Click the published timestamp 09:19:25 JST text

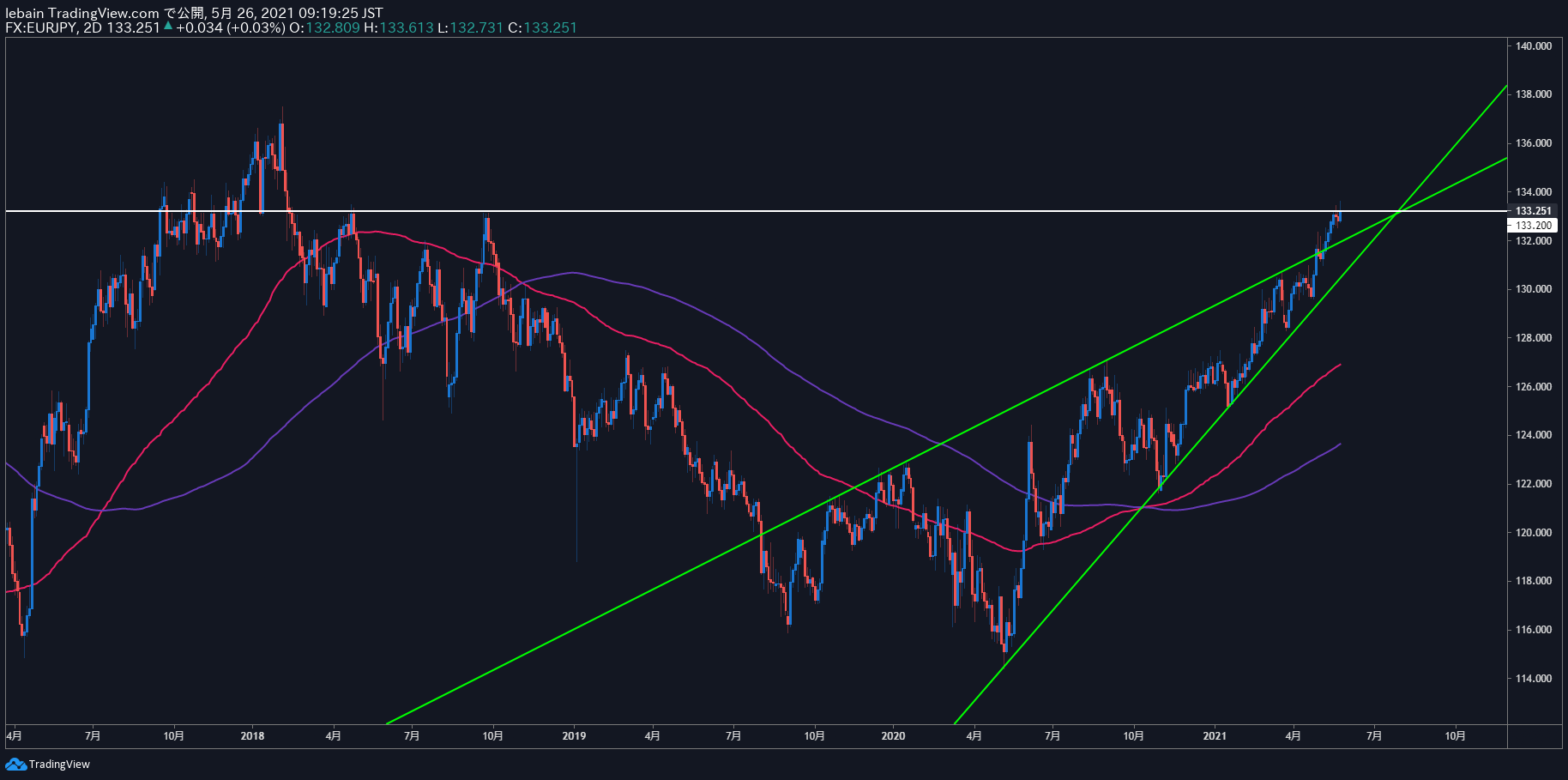[x=341, y=13]
